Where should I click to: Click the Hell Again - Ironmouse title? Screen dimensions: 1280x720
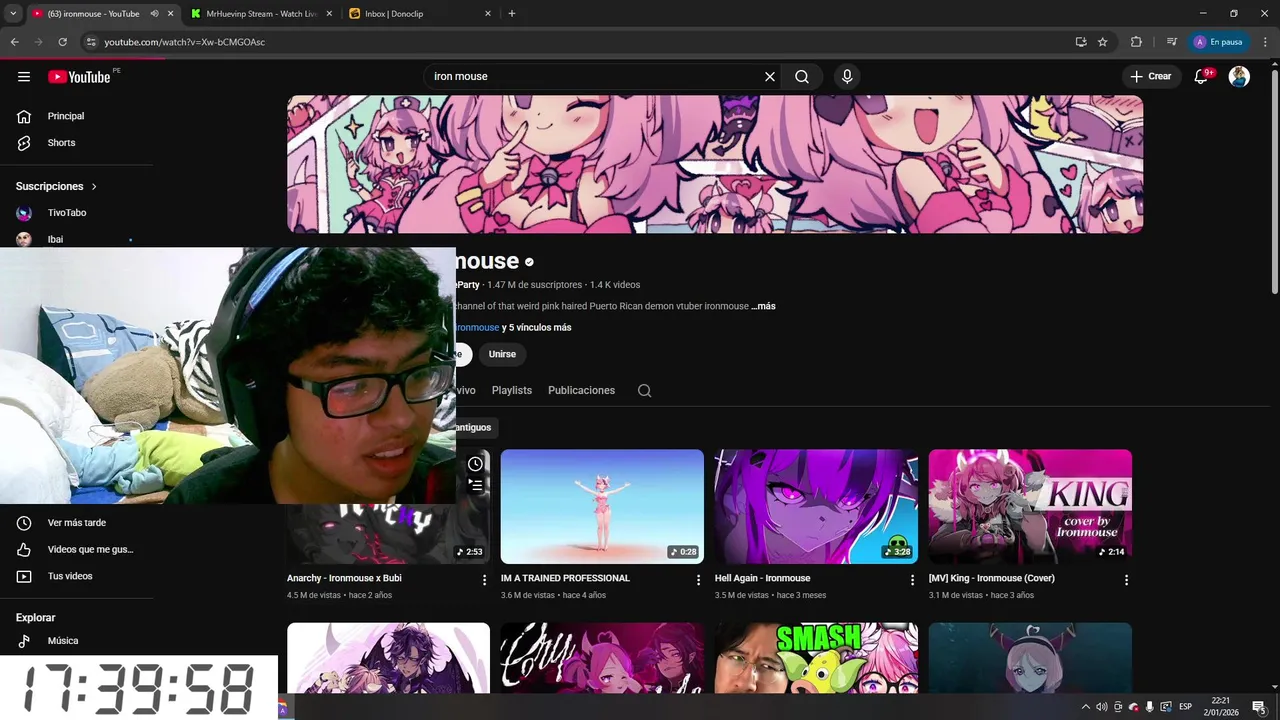pyautogui.click(x=762, y=578)
